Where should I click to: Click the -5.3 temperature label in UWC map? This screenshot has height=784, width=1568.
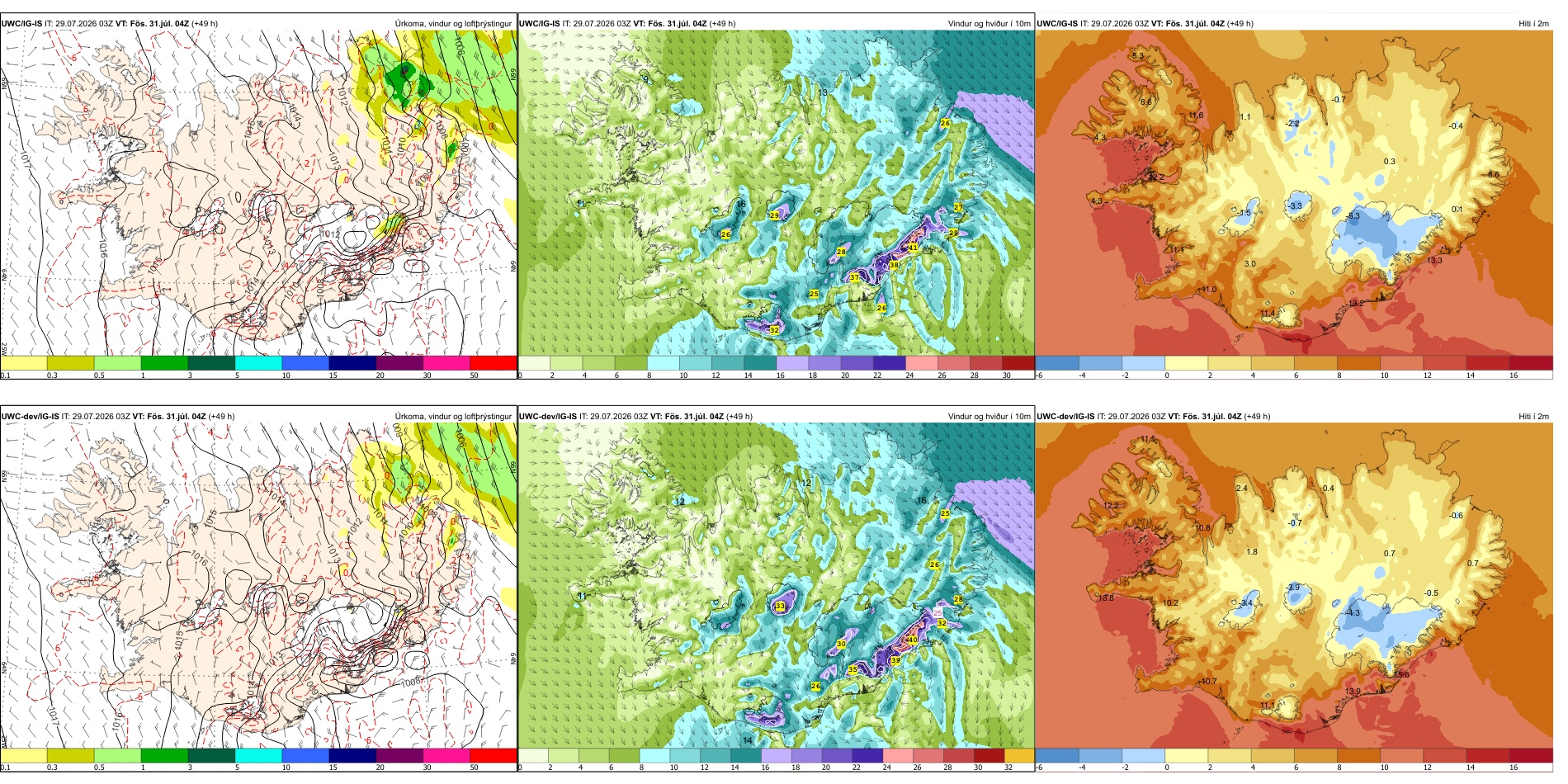[1353, 216]
